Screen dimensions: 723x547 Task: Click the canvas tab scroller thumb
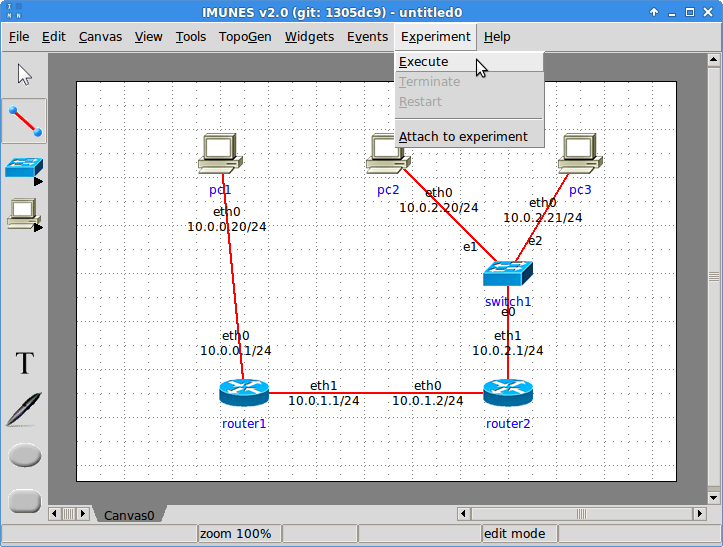coord(69,513)
